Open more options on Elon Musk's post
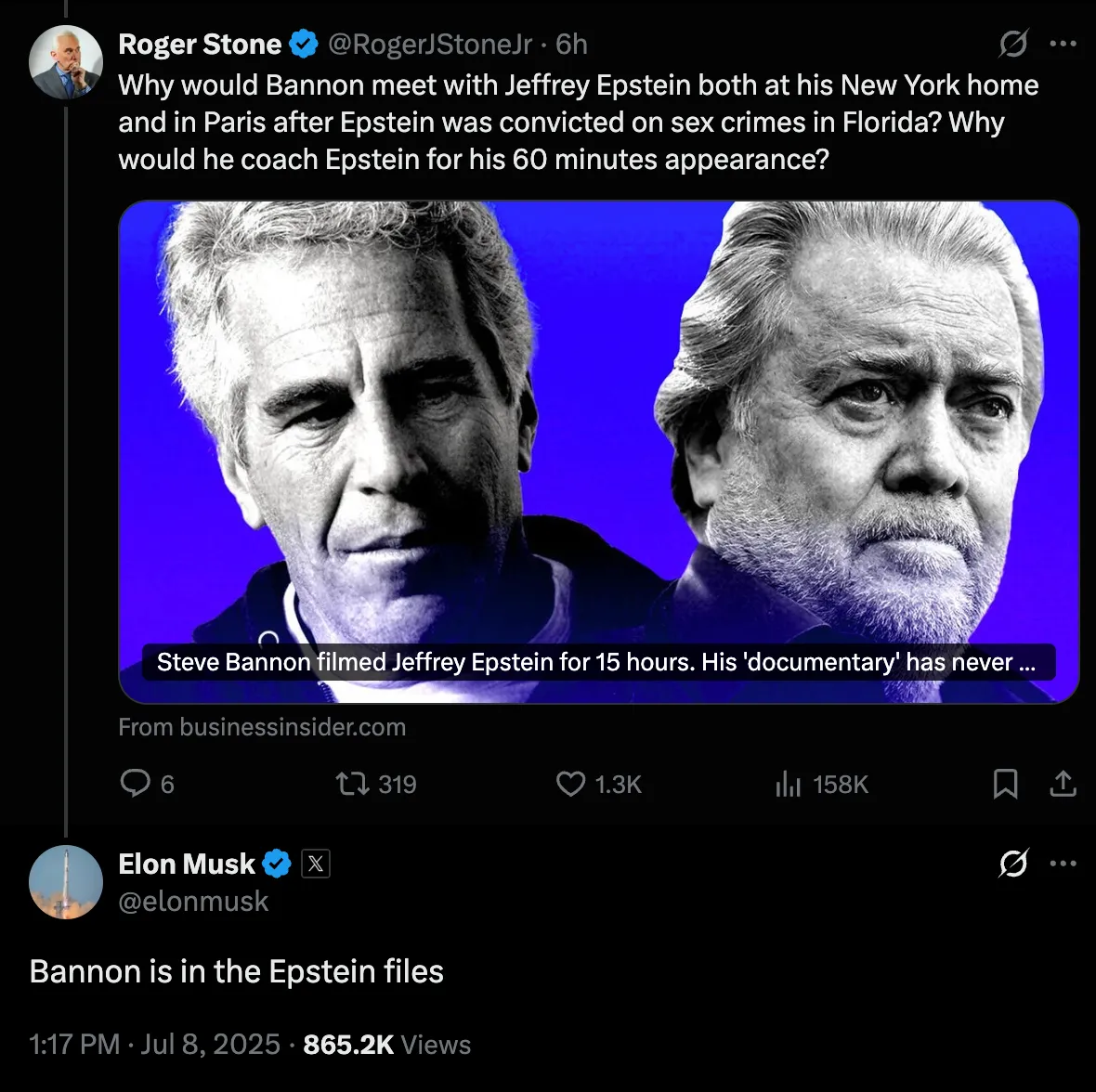The image size is (1096, 1092). pyautogui.click(x=1063, y=864)
